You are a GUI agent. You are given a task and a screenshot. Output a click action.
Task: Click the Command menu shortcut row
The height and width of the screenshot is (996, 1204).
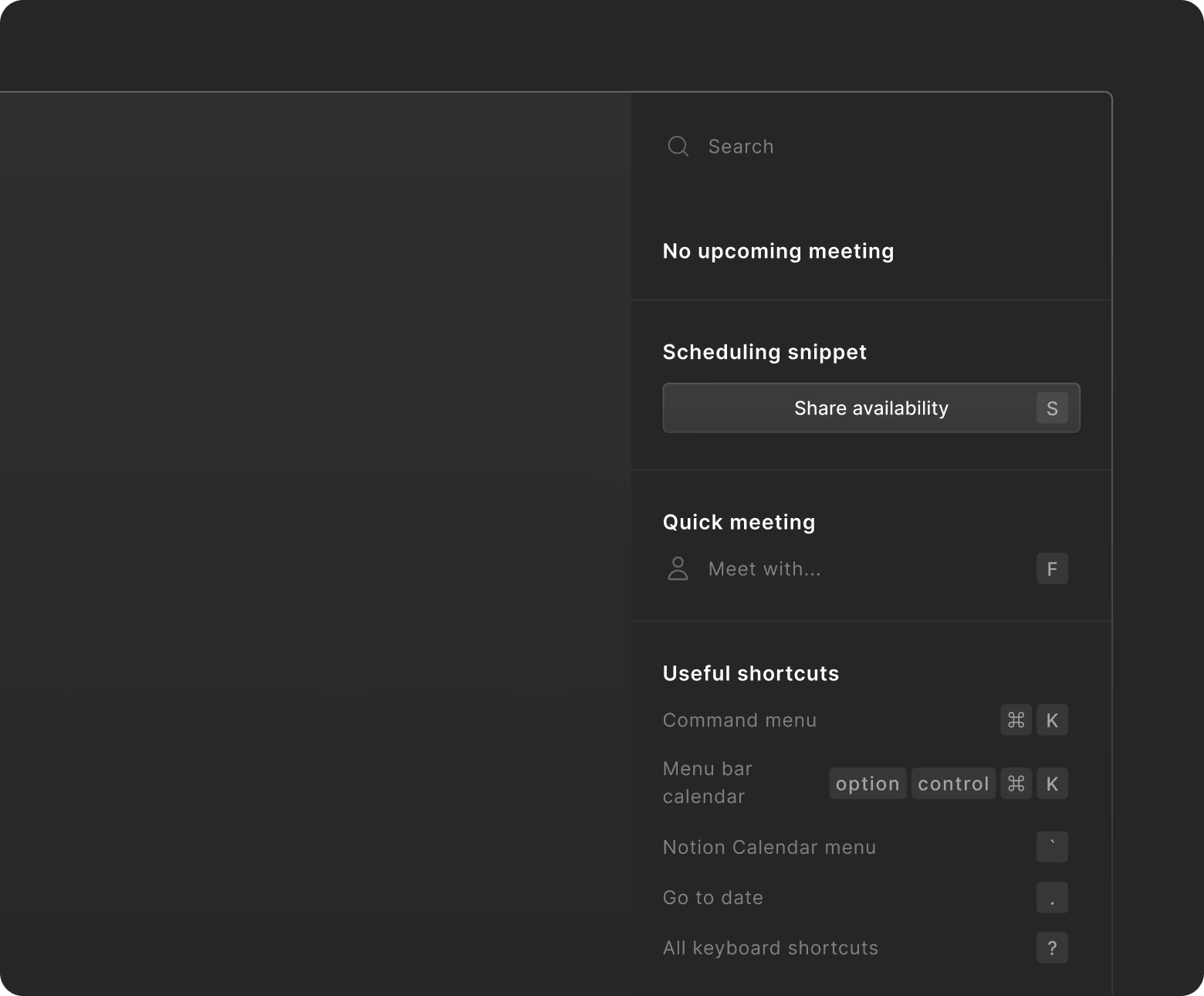tap(739, 720)
